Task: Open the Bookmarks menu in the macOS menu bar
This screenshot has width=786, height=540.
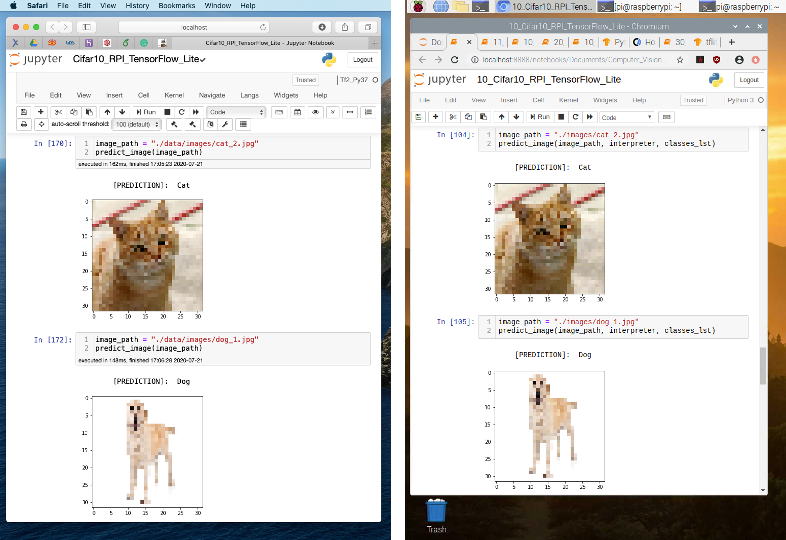Action: click(x=176, y=6)
